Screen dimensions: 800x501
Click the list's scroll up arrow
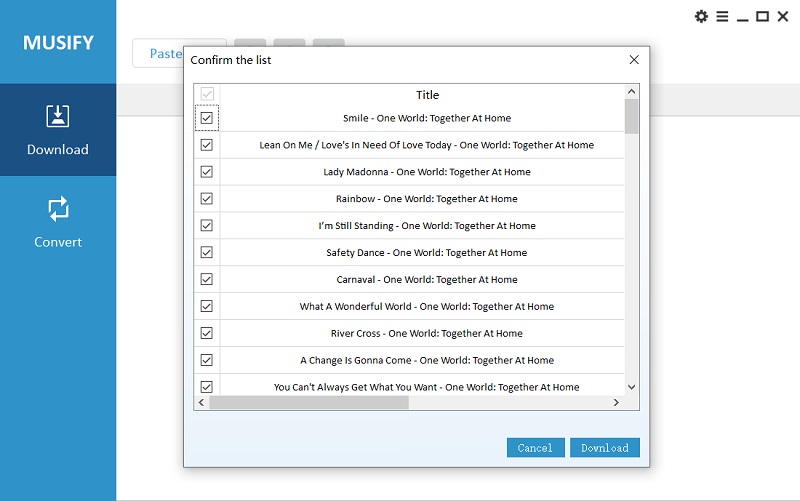[631, 91]
